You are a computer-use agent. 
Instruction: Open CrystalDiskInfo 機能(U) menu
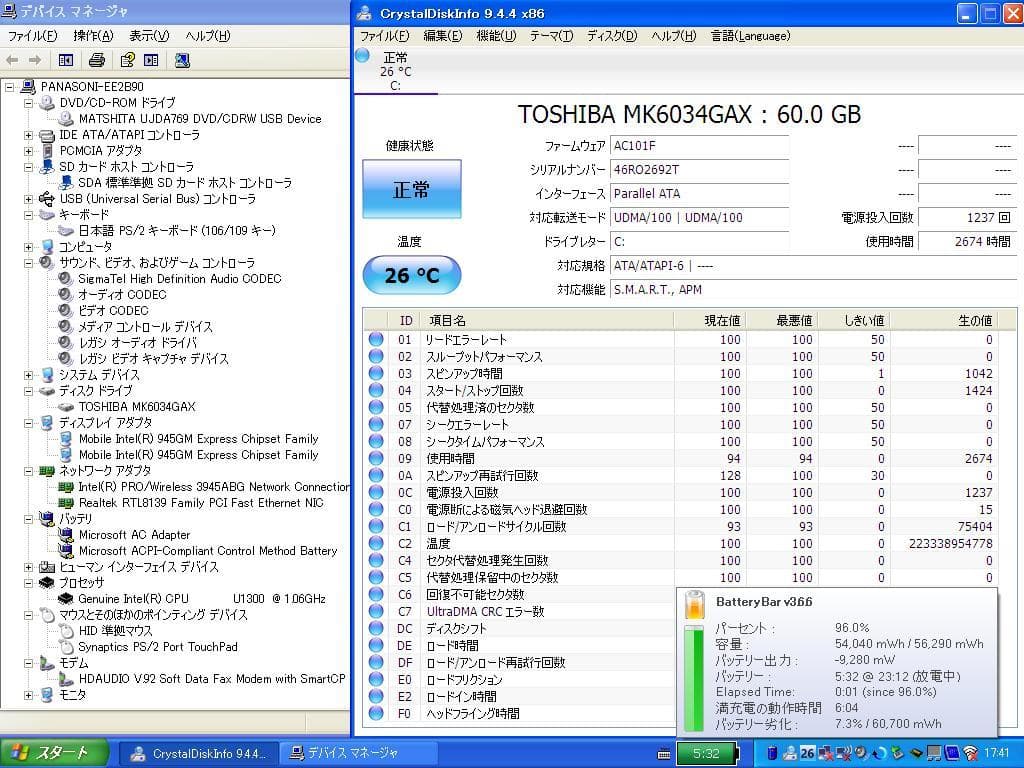496,36
